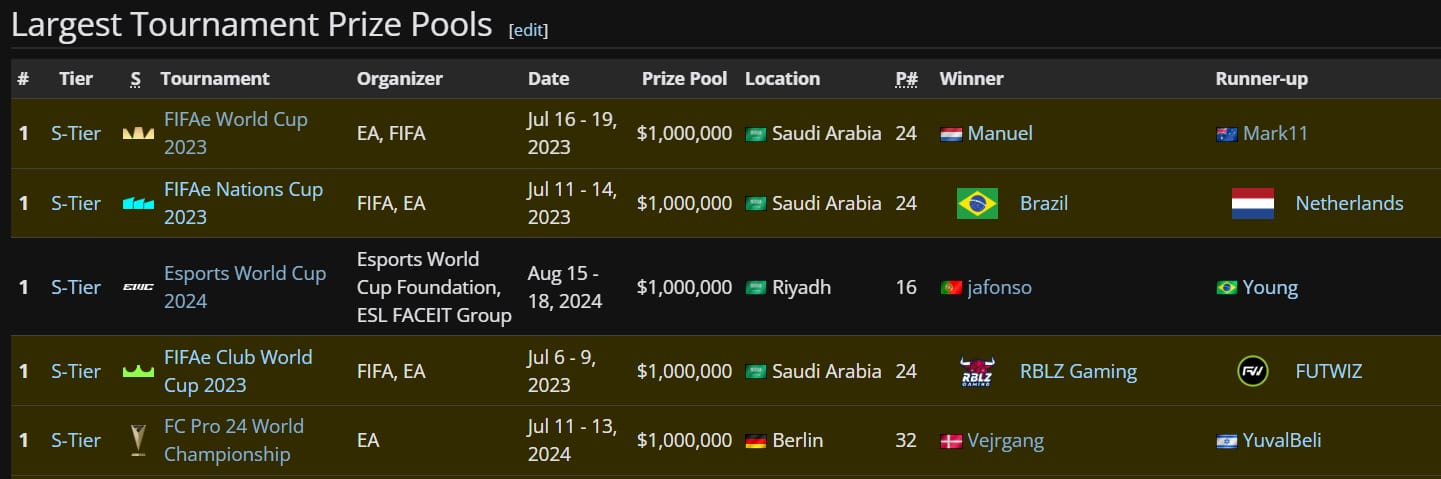Open YuvalBeli runner-up link
1441x479 pixels.
pyautogui.click(x=1282, y=440)
